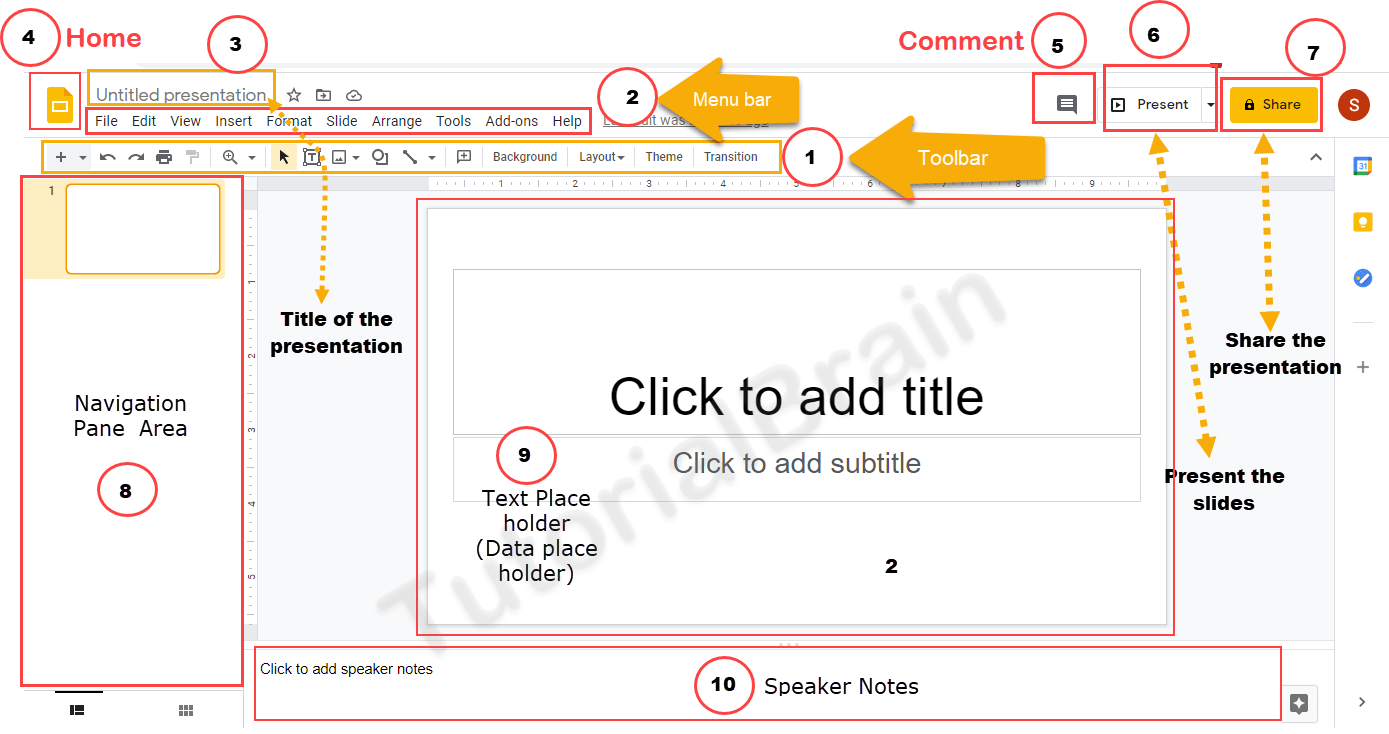
Task: Open the Layout dropdown
Action: tap(600, 157)
